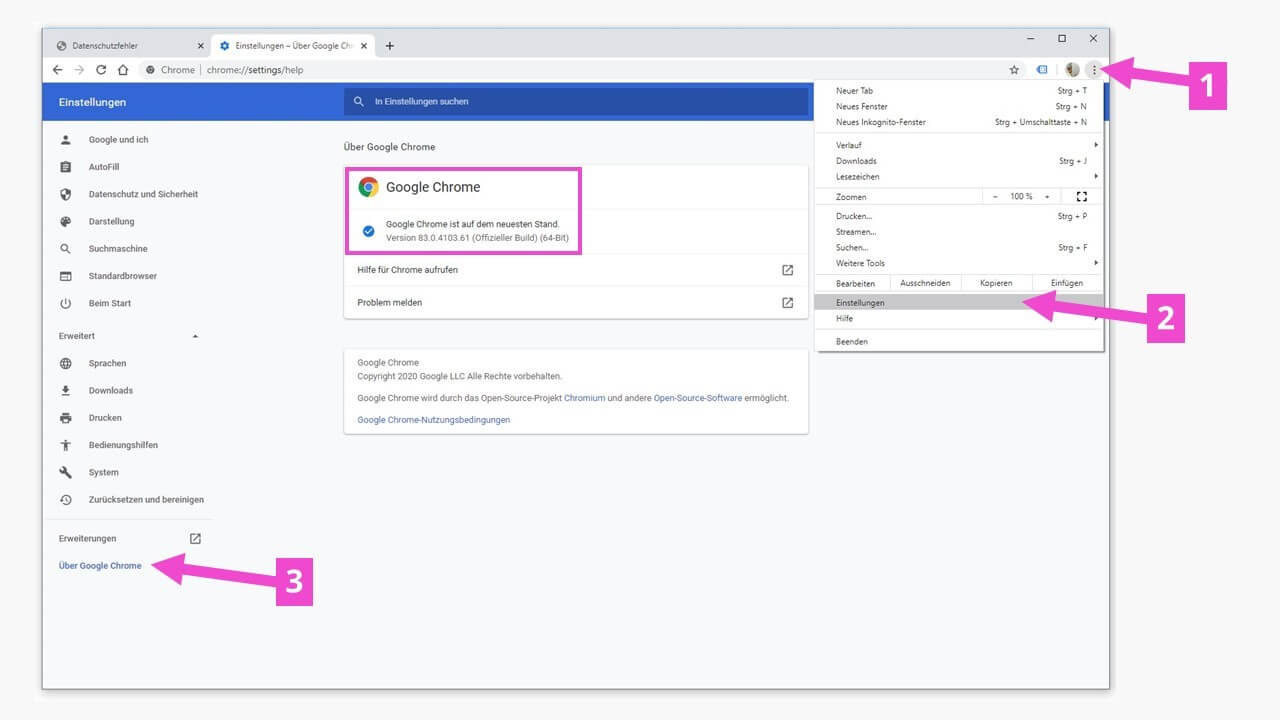The image size is (1280, 720).
Task: Click the AutoFill clipboard icon
Action: point(66,167)
